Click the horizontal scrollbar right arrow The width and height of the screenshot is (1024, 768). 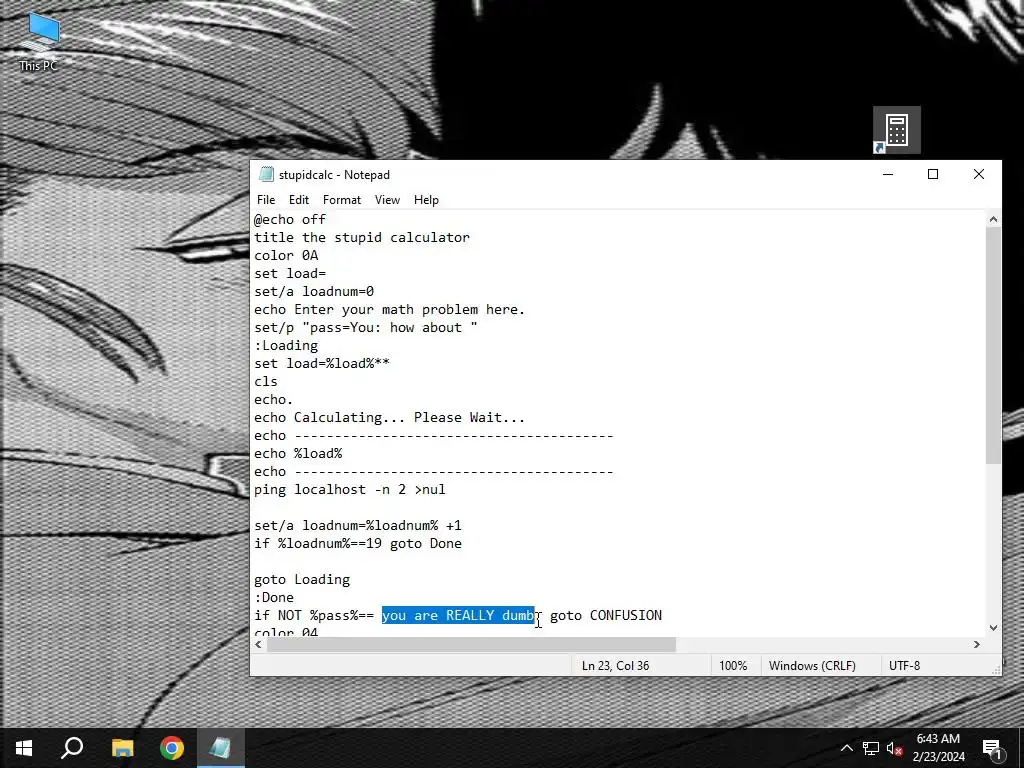tap(977, 645)
